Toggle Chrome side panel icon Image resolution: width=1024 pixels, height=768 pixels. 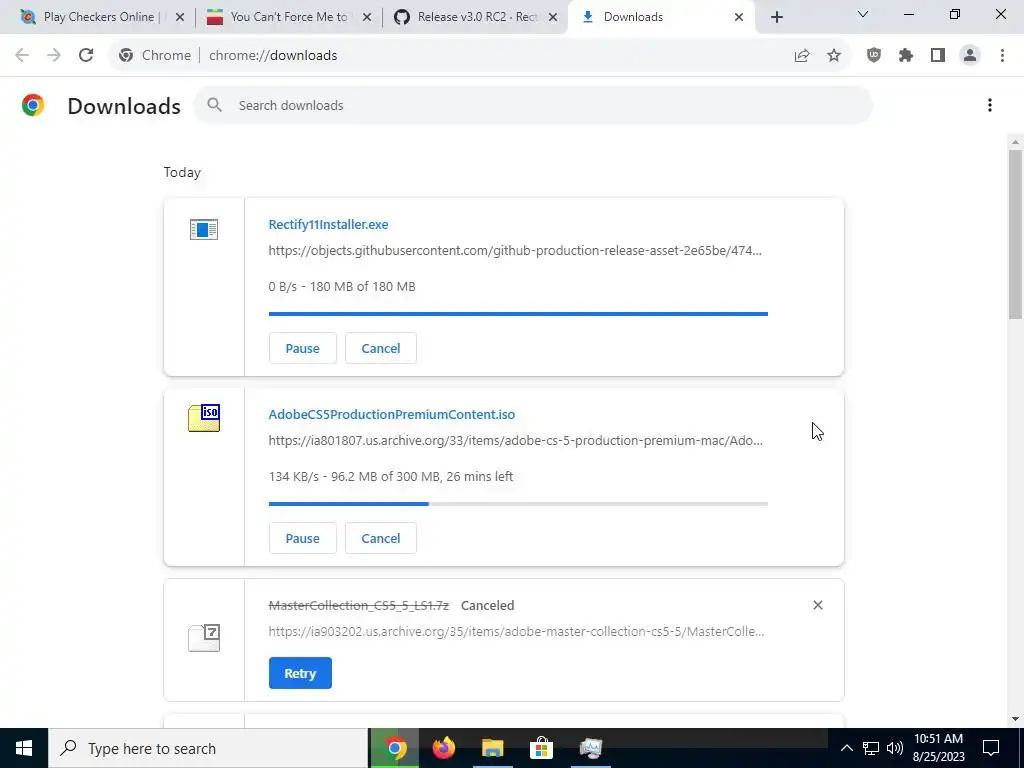click(938, 56)
